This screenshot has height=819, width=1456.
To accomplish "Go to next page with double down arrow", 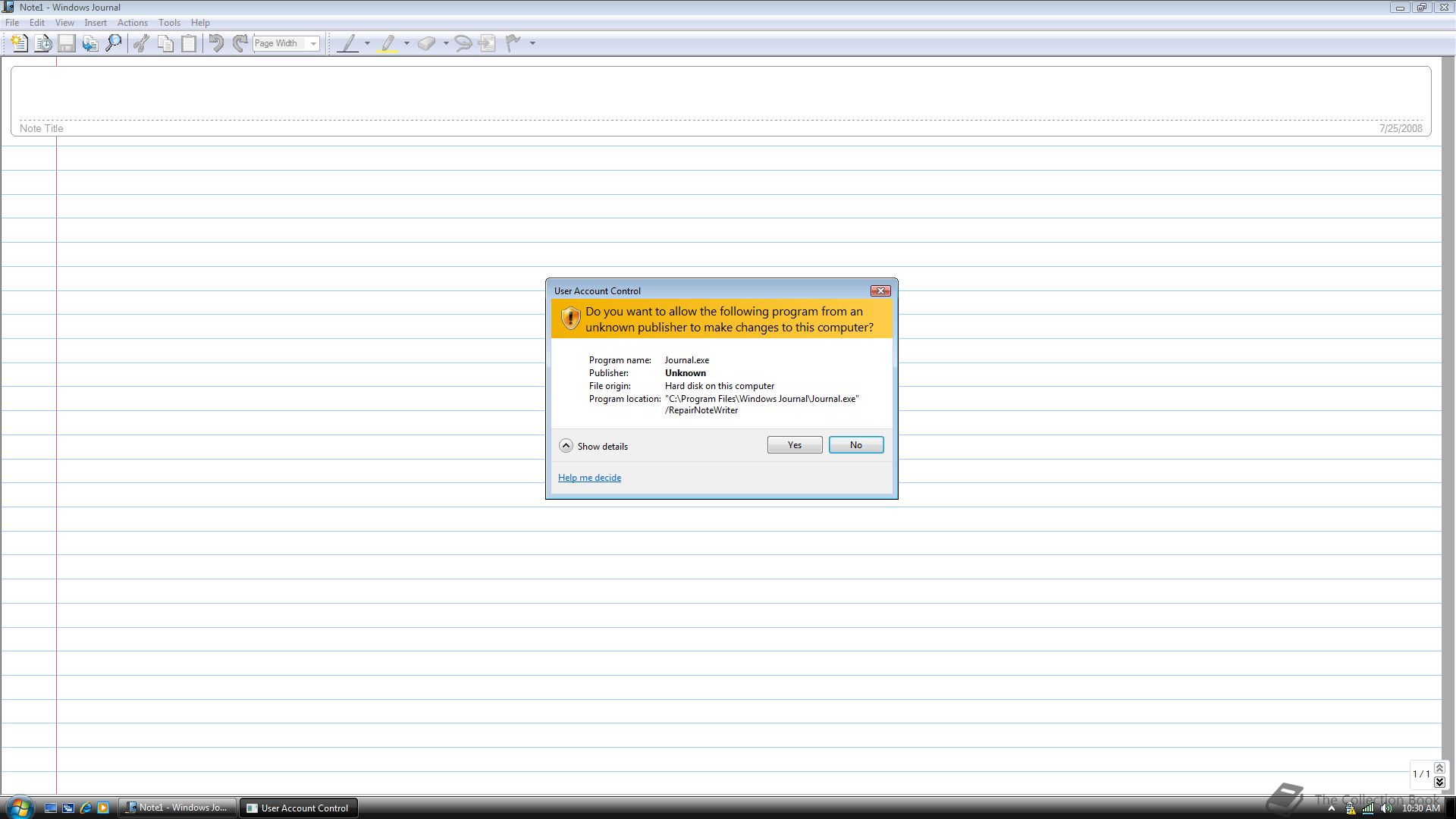I will click(x=1439, y=782).
